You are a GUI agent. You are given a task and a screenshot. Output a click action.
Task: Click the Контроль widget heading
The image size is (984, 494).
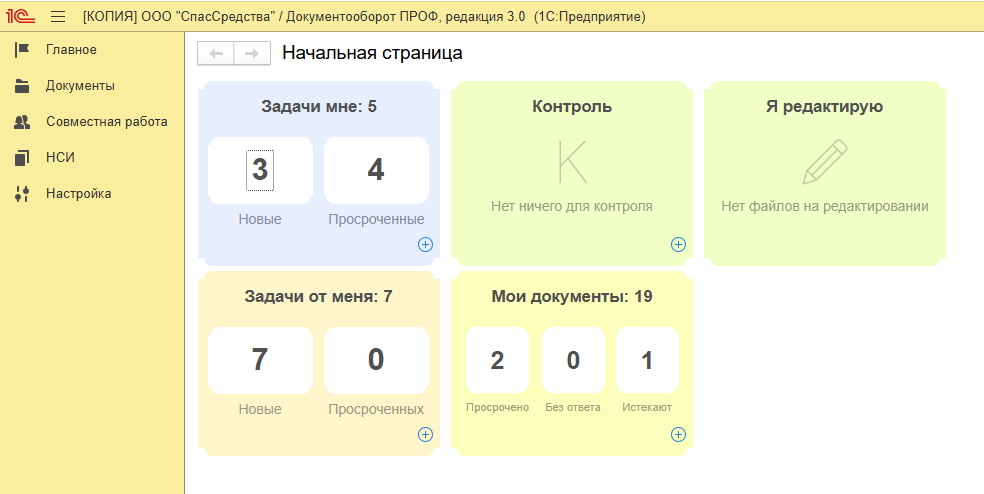pos(572,107)
